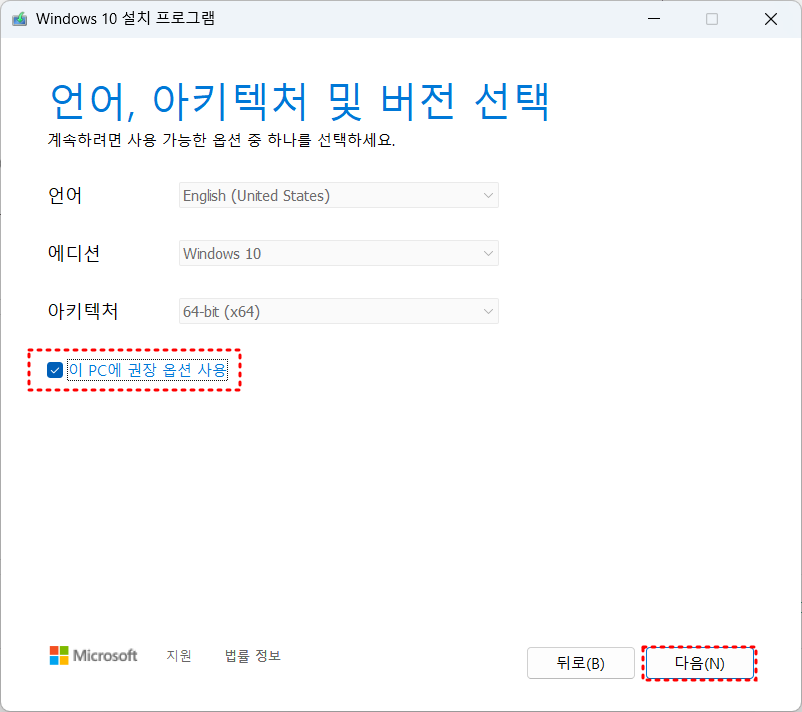Click the 'Windows 10 설치 프로그램' title text

pos(125,19)
